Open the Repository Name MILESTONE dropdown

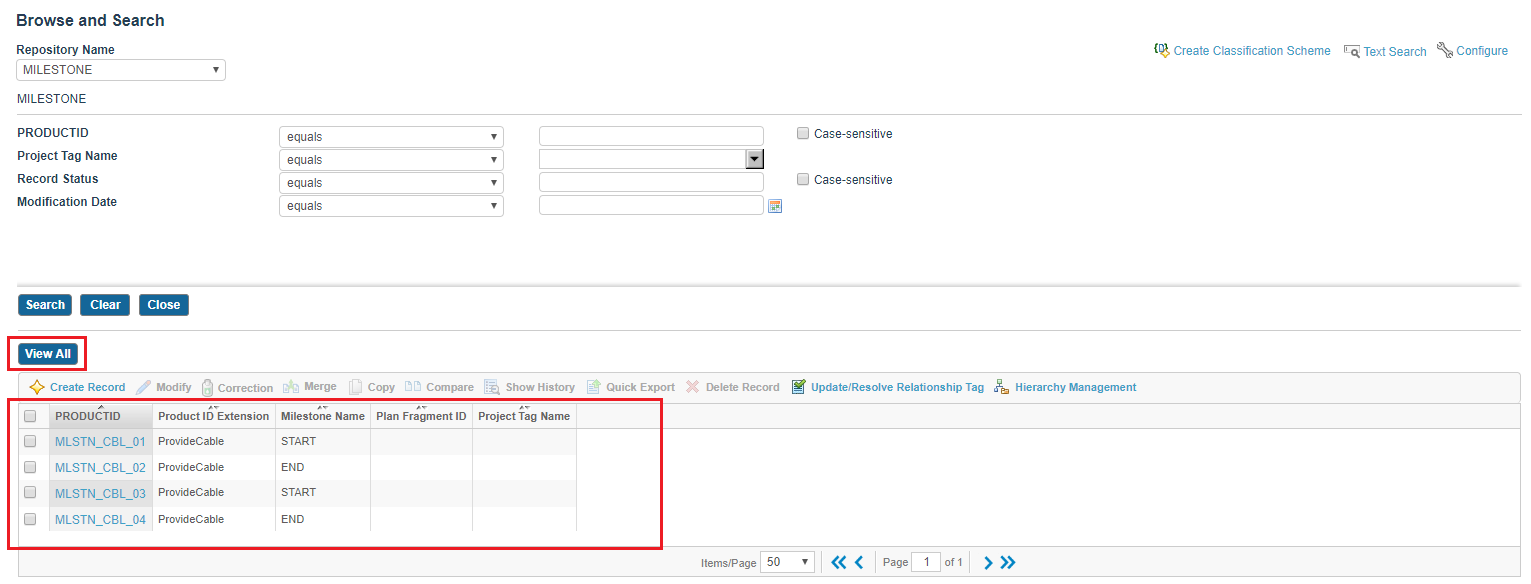click(x=121, y=70)
